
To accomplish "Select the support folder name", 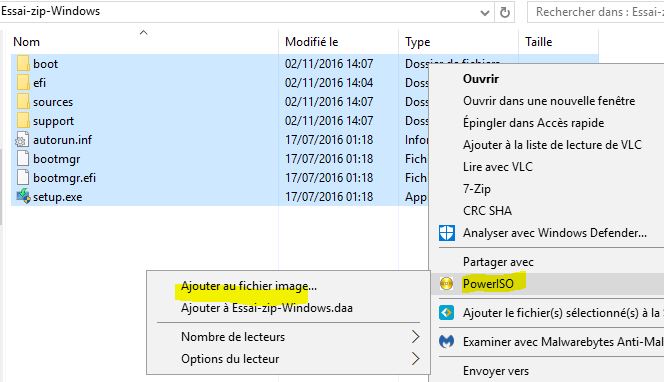I will tap(53, 121).
